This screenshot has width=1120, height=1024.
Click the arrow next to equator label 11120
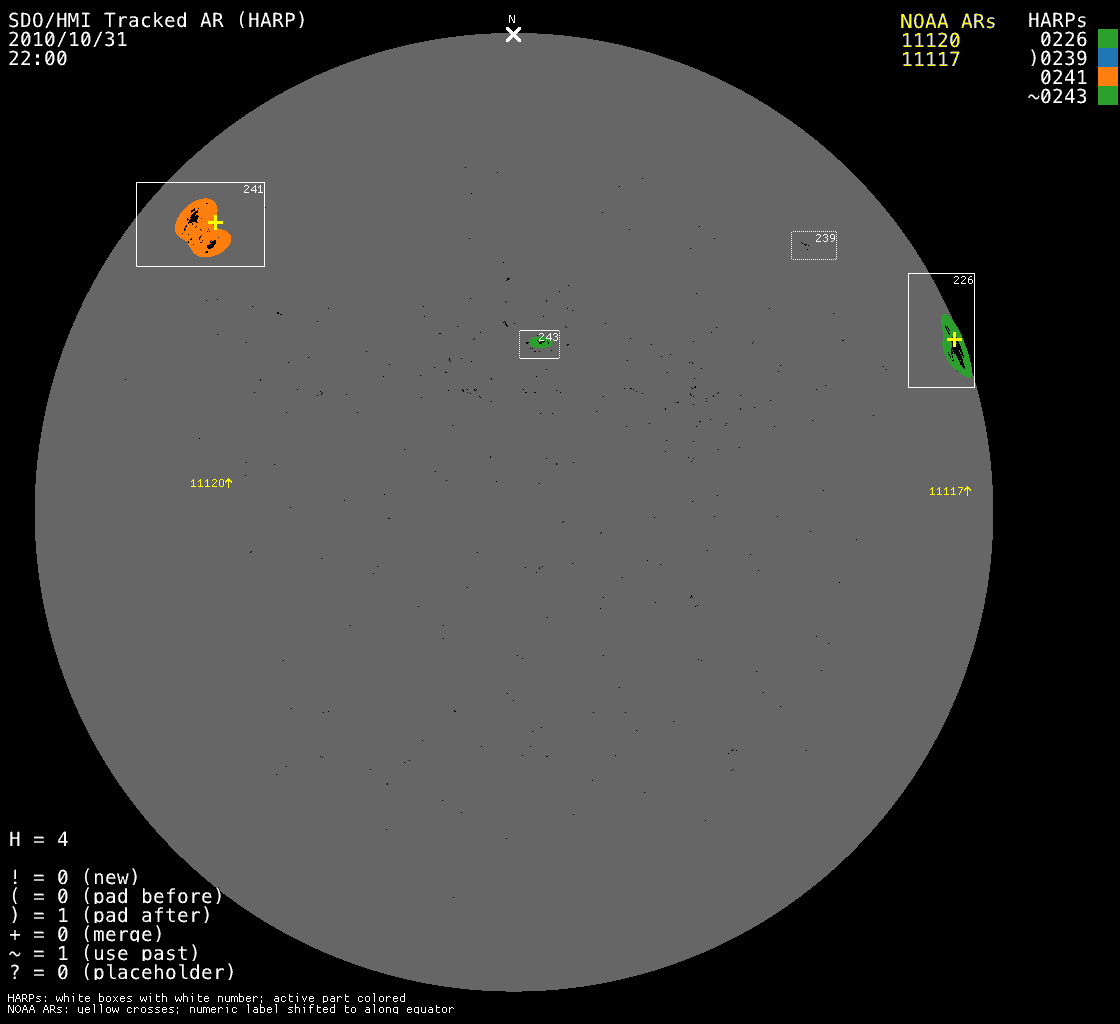pyautogui.click(x=228, y=483)
